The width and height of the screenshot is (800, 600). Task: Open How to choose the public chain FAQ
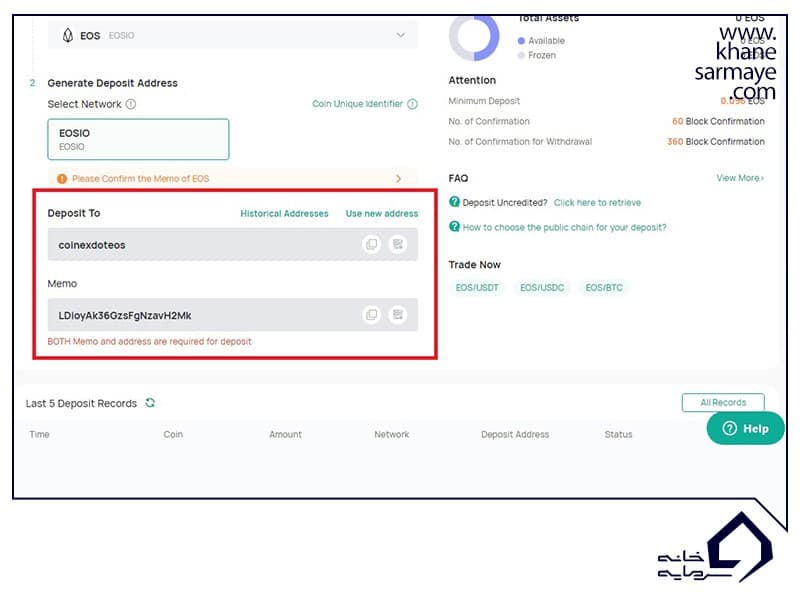click(564, 227)
